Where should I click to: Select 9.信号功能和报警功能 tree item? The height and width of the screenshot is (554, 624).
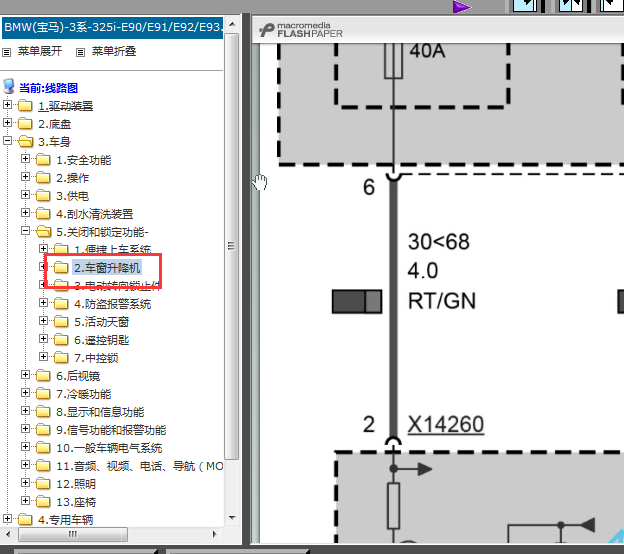[111, 430]
